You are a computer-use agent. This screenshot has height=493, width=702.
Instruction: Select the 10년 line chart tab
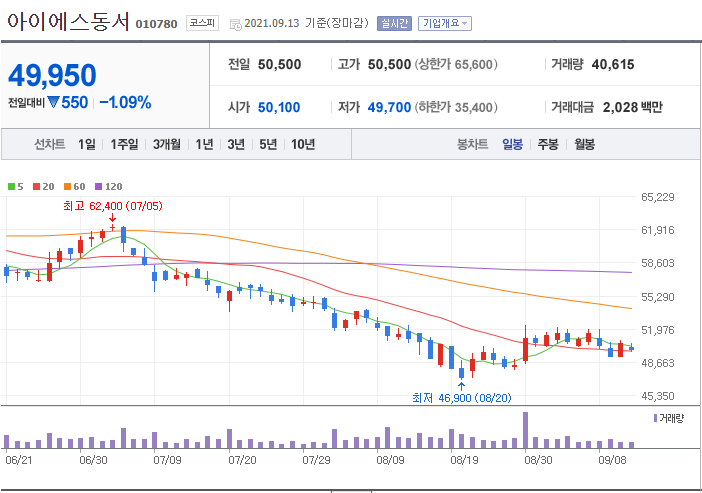click(303, 144)
